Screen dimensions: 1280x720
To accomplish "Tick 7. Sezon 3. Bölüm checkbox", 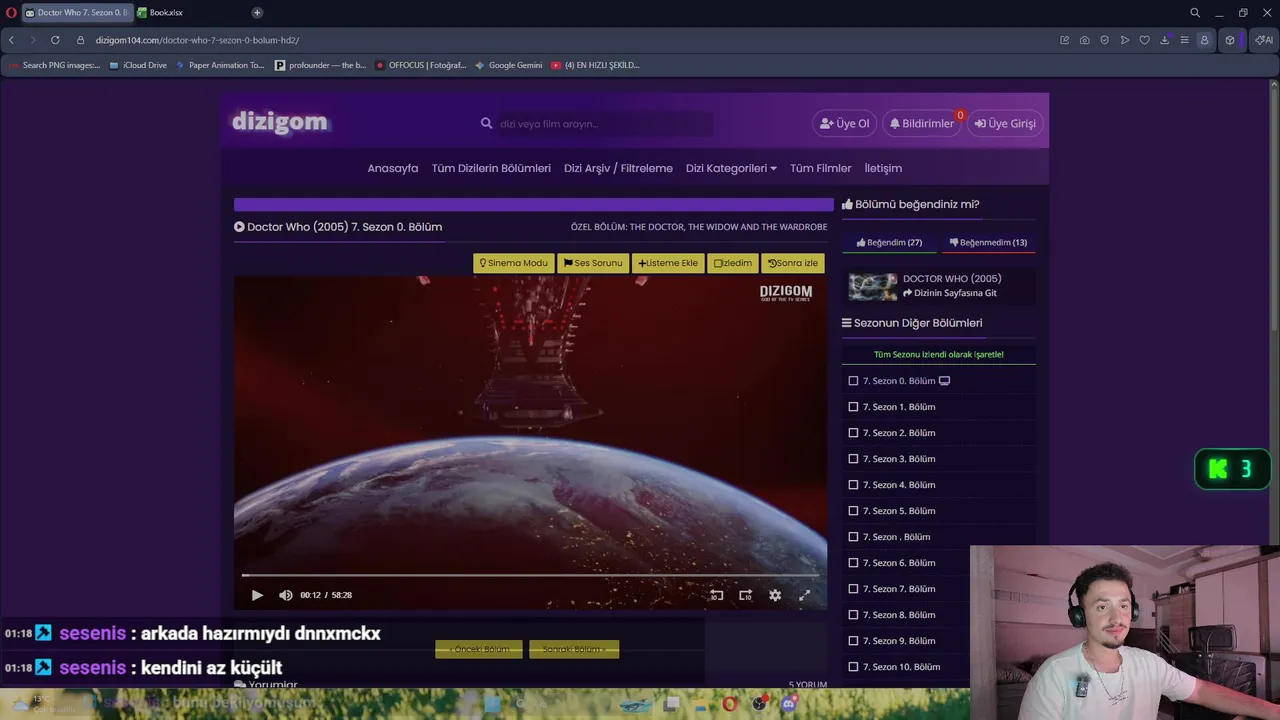I will [x=853, y=459].
